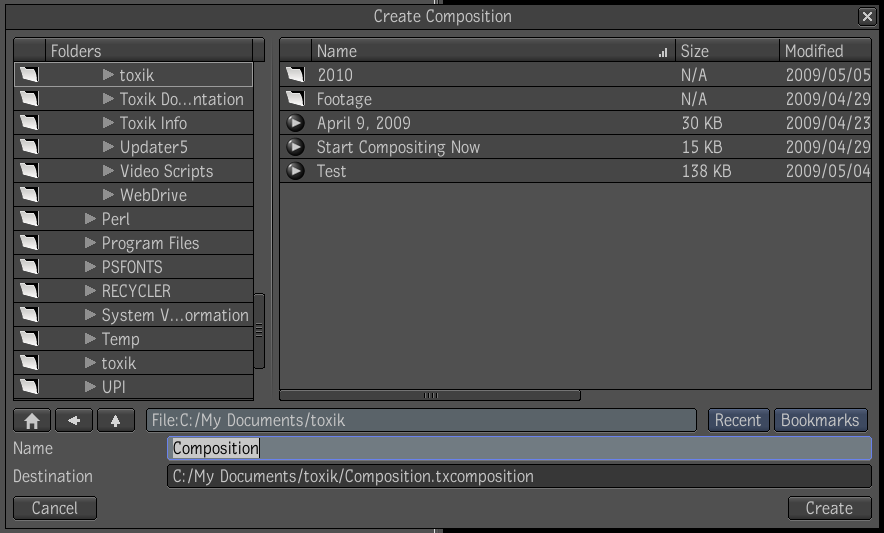The width and height of the screenshot is (884, 533).
Task: Open the Recent locations list
Action: [738, 421]
